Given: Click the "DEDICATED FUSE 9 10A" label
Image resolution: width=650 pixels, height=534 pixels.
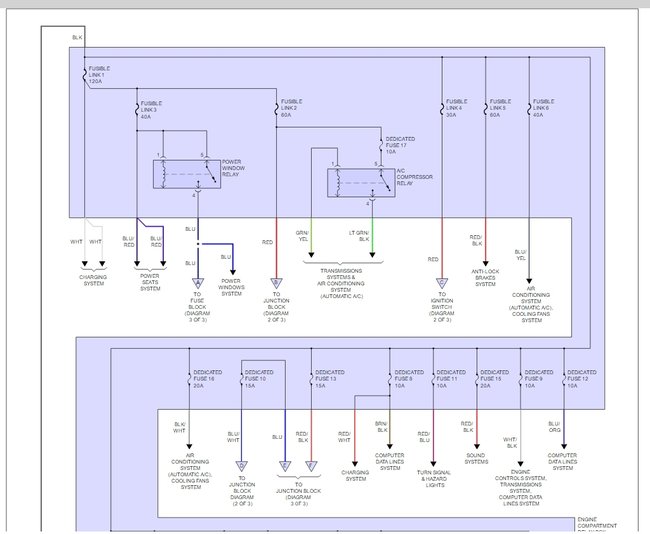Looking at the screenshot, I should pos(539,379).
